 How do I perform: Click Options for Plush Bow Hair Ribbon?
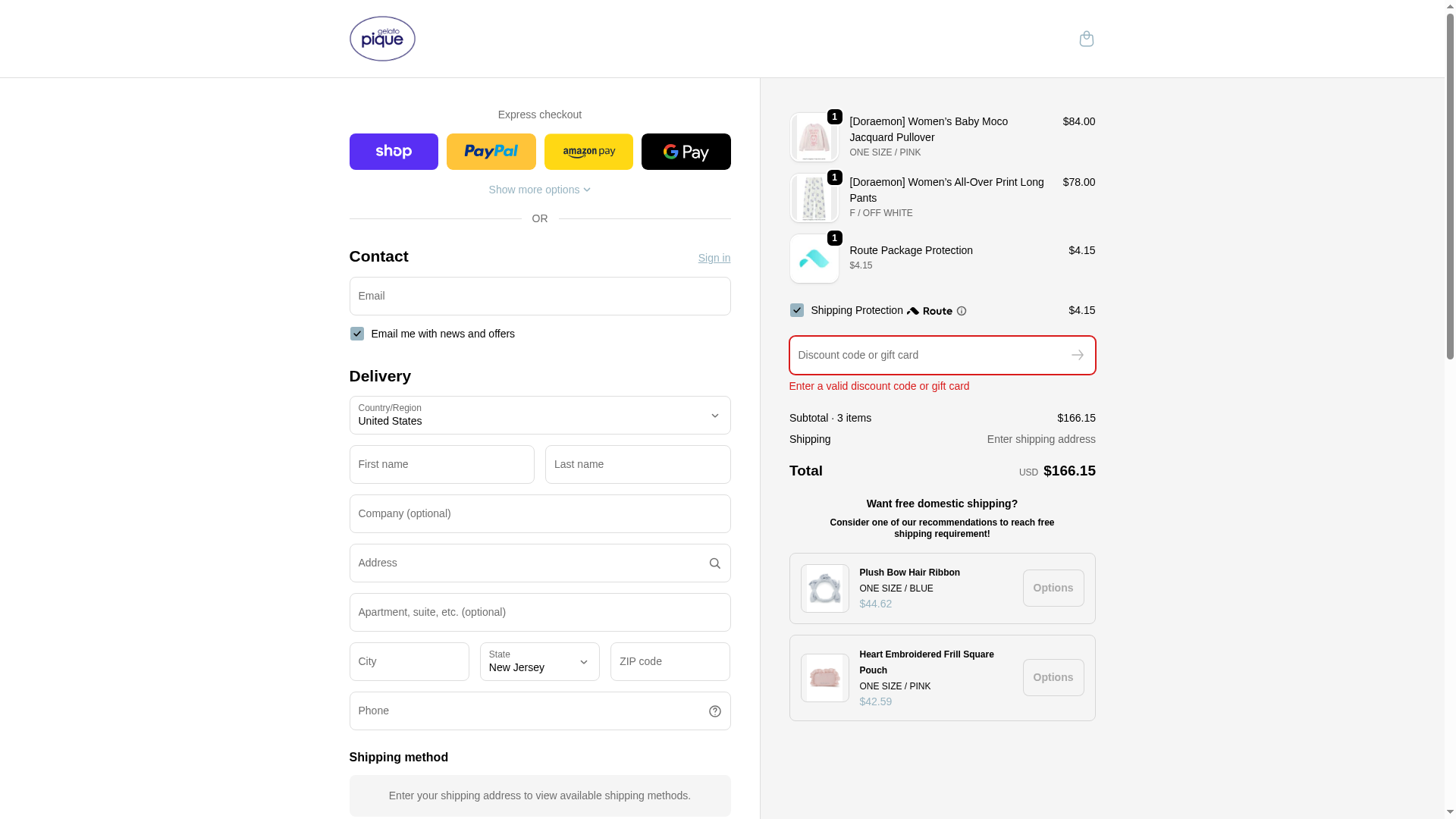[1053, 588]
